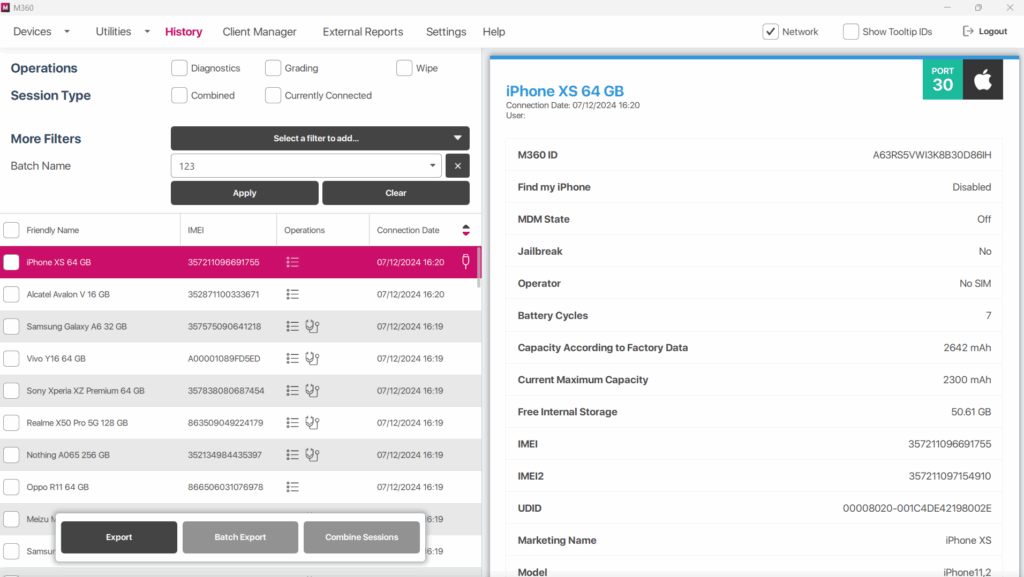Toggle Connection Date sort arrows
This screenshot has width=1024, height=577.
(466, 230)
